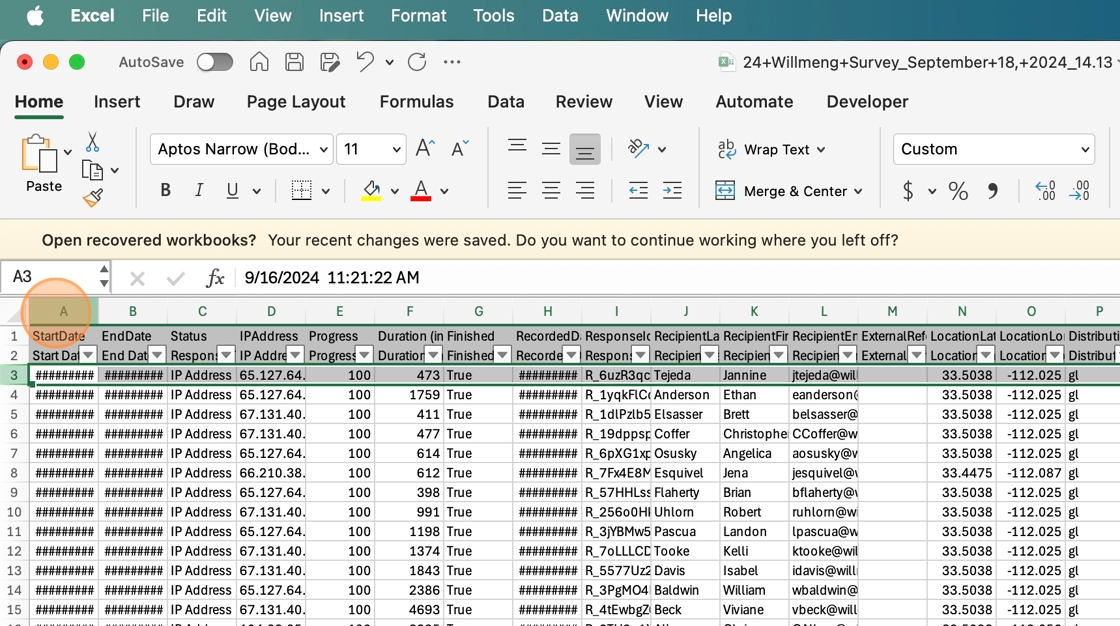Toggle Center horizontal alignment
Screen dimensions: 1120x626
[551, 191]
